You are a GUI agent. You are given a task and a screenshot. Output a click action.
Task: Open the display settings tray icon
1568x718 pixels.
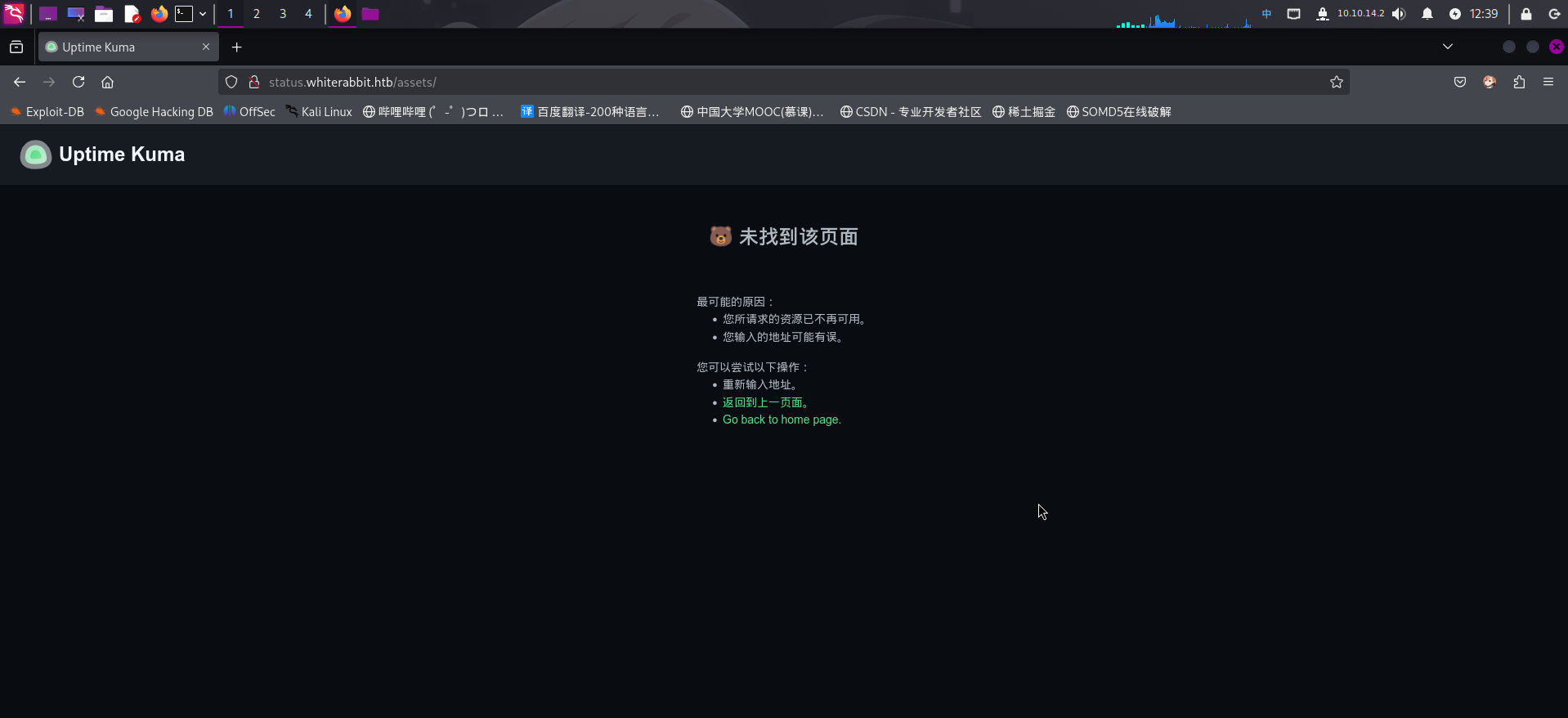[1293, 14]
